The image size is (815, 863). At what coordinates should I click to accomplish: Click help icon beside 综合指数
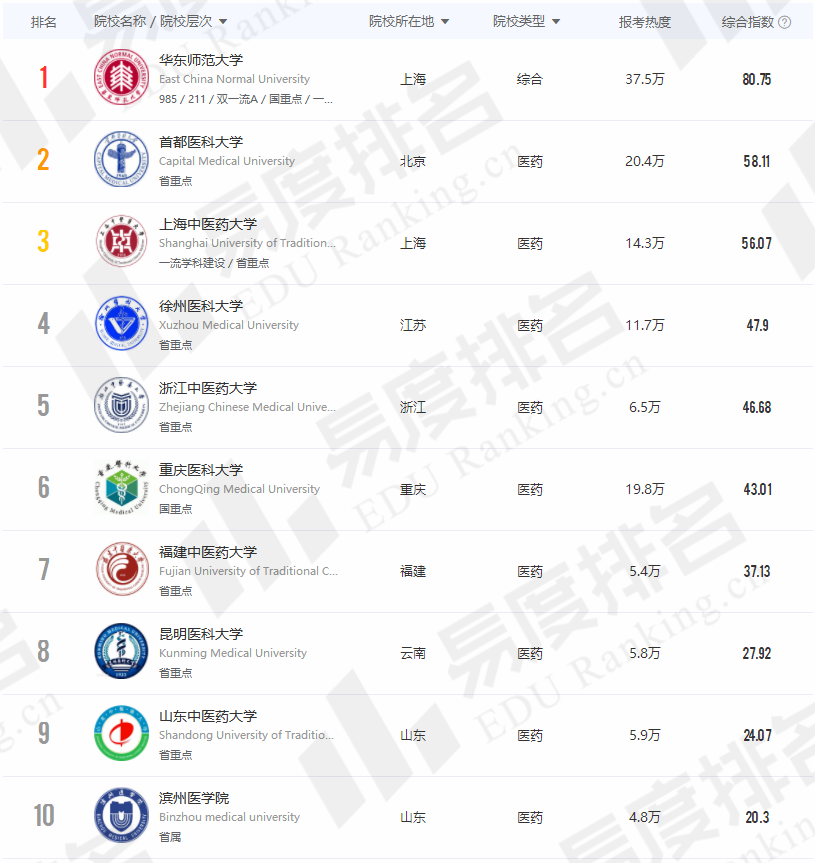click(785, 22)
